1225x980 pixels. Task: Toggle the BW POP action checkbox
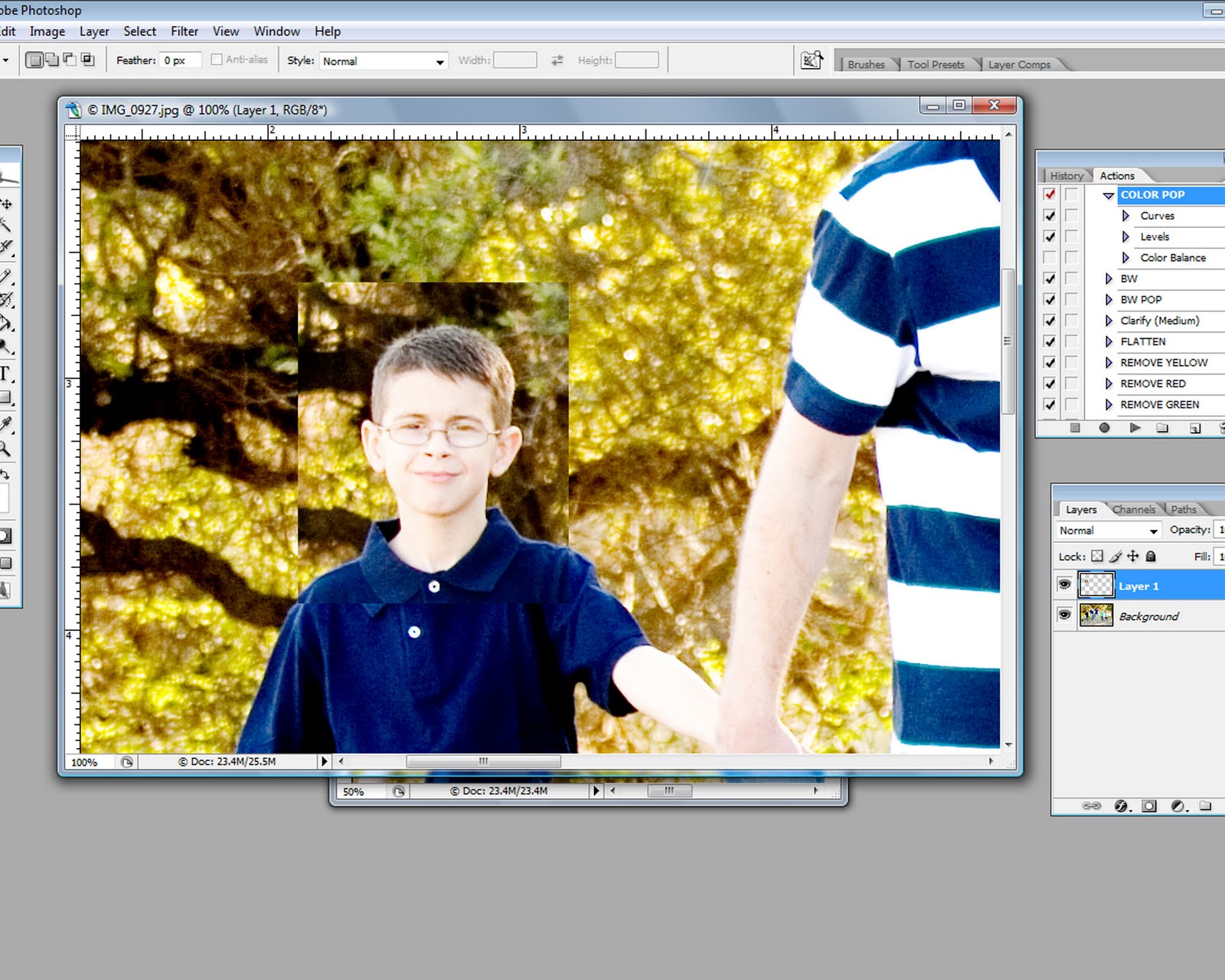(1050, 299)
